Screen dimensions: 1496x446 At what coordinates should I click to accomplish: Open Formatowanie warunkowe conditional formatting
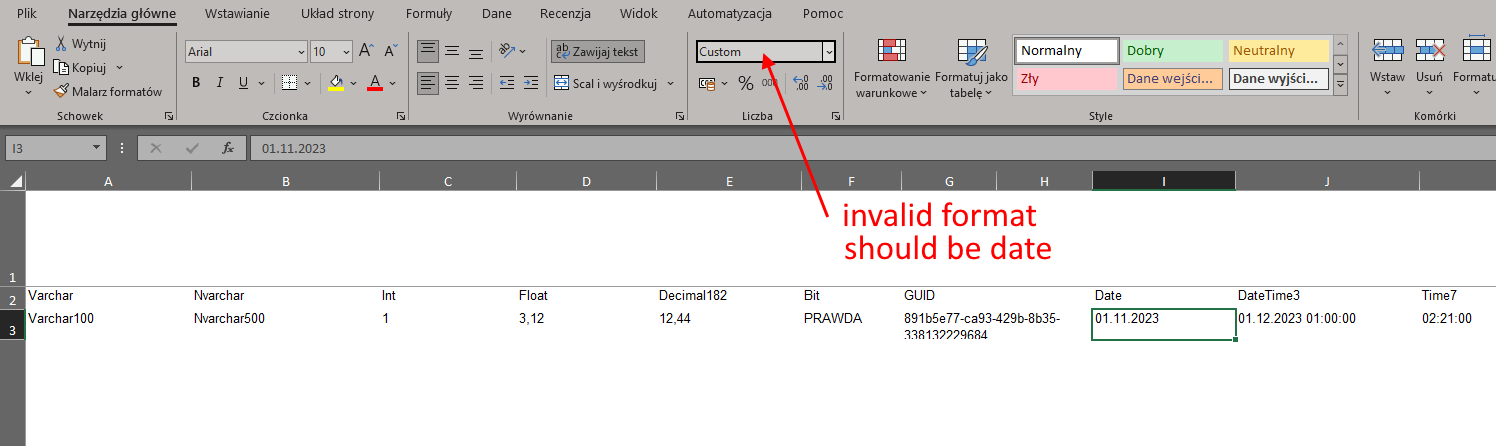tap(891, 68)
